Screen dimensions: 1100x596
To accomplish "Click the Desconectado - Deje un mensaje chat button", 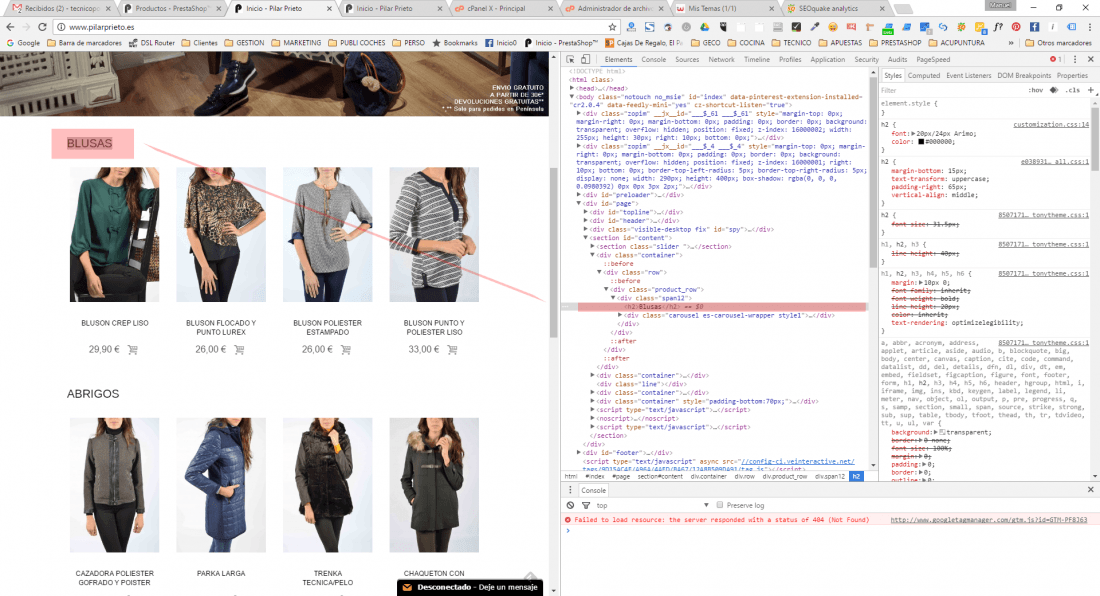I will pos(470,588).
